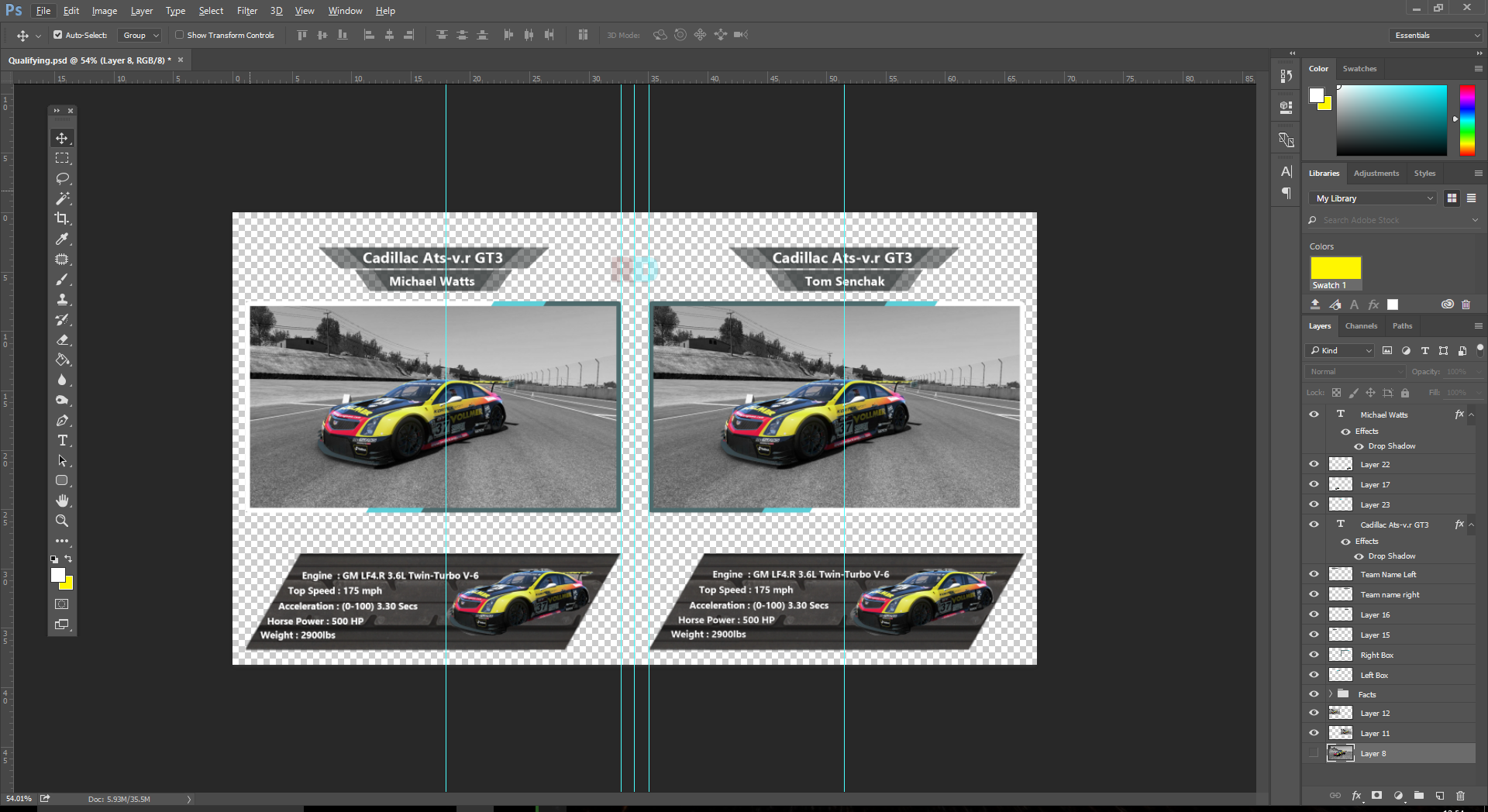
Task: Click the foreground color in toolbox
Action: [58, 575]
